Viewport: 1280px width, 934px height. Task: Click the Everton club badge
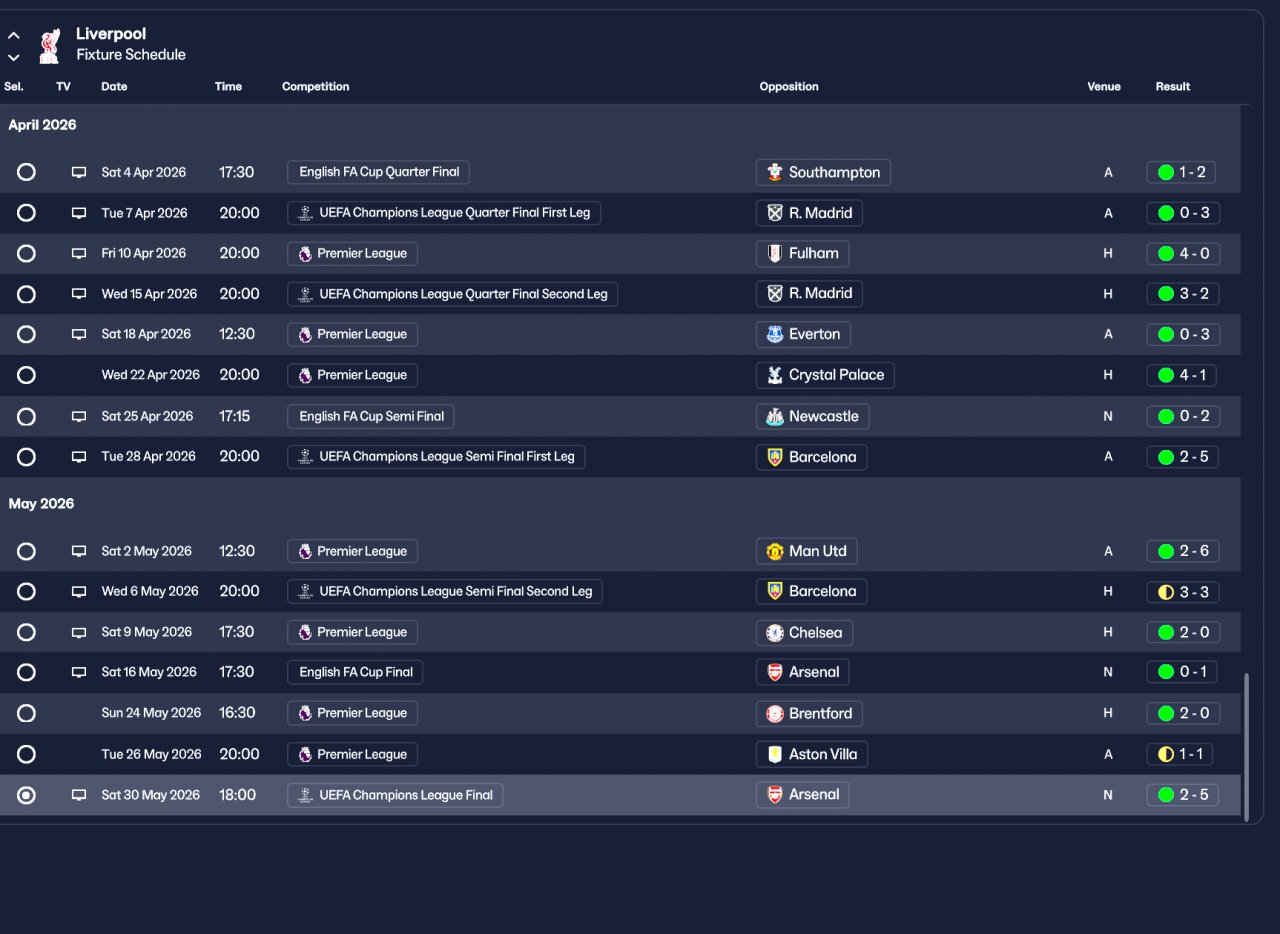pyautogui.click(x=775, y=334)
